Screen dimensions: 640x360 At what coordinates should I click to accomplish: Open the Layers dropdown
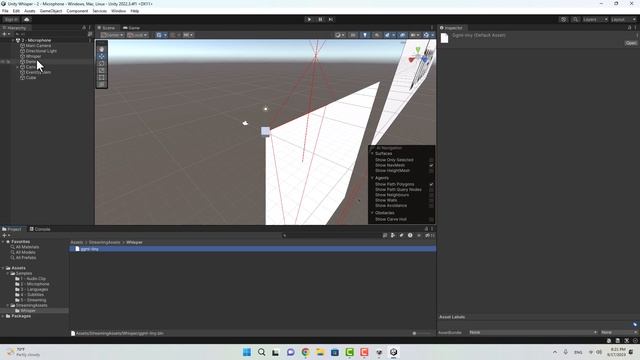[x=595, y=20]
